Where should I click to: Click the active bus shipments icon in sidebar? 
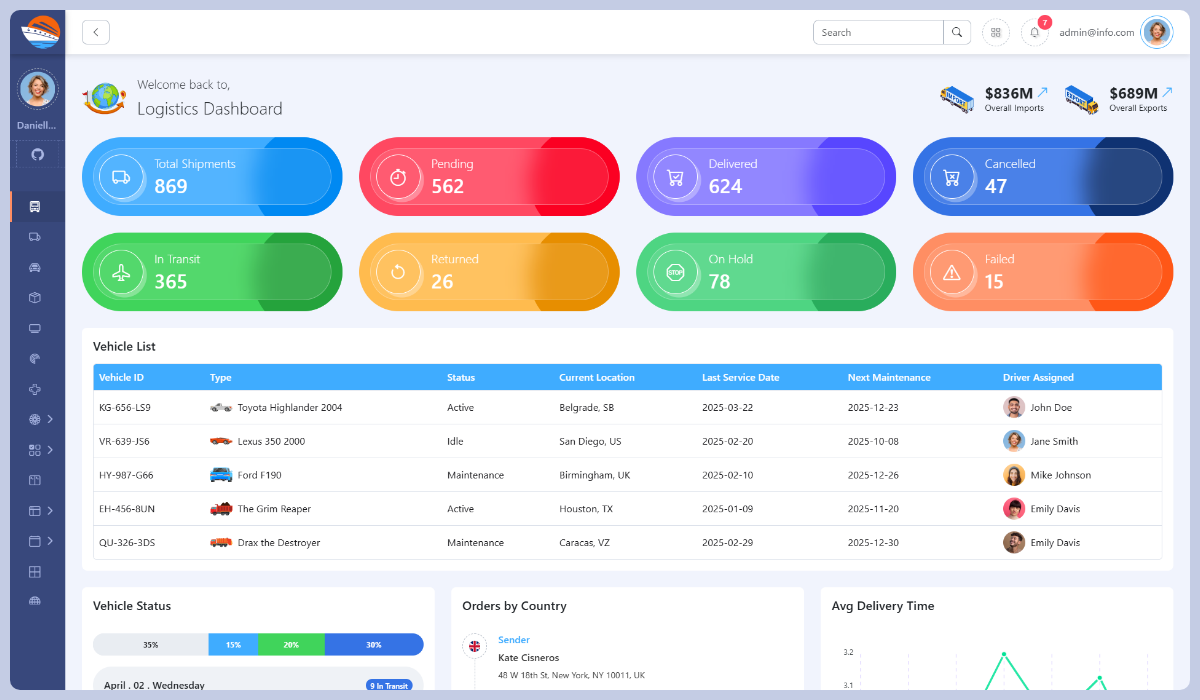(37, 206)
